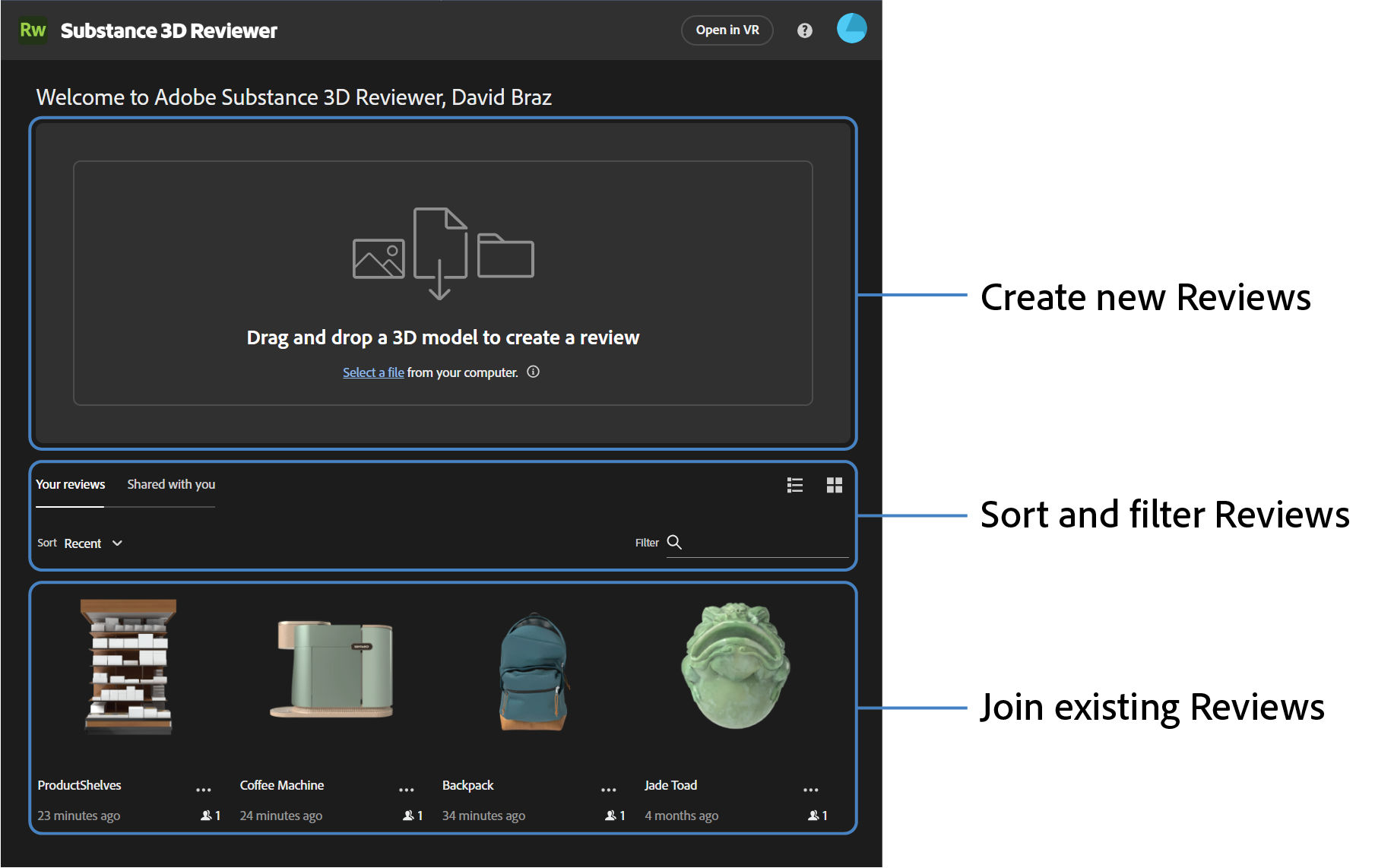Click participants icon on Coffee Machine card
This screenshot has width=1394, height=868.
tap(408, 816)
